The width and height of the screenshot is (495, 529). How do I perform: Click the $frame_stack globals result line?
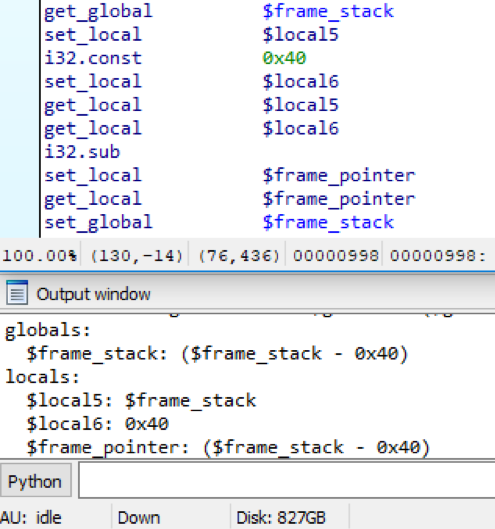(x=217, y=354)
